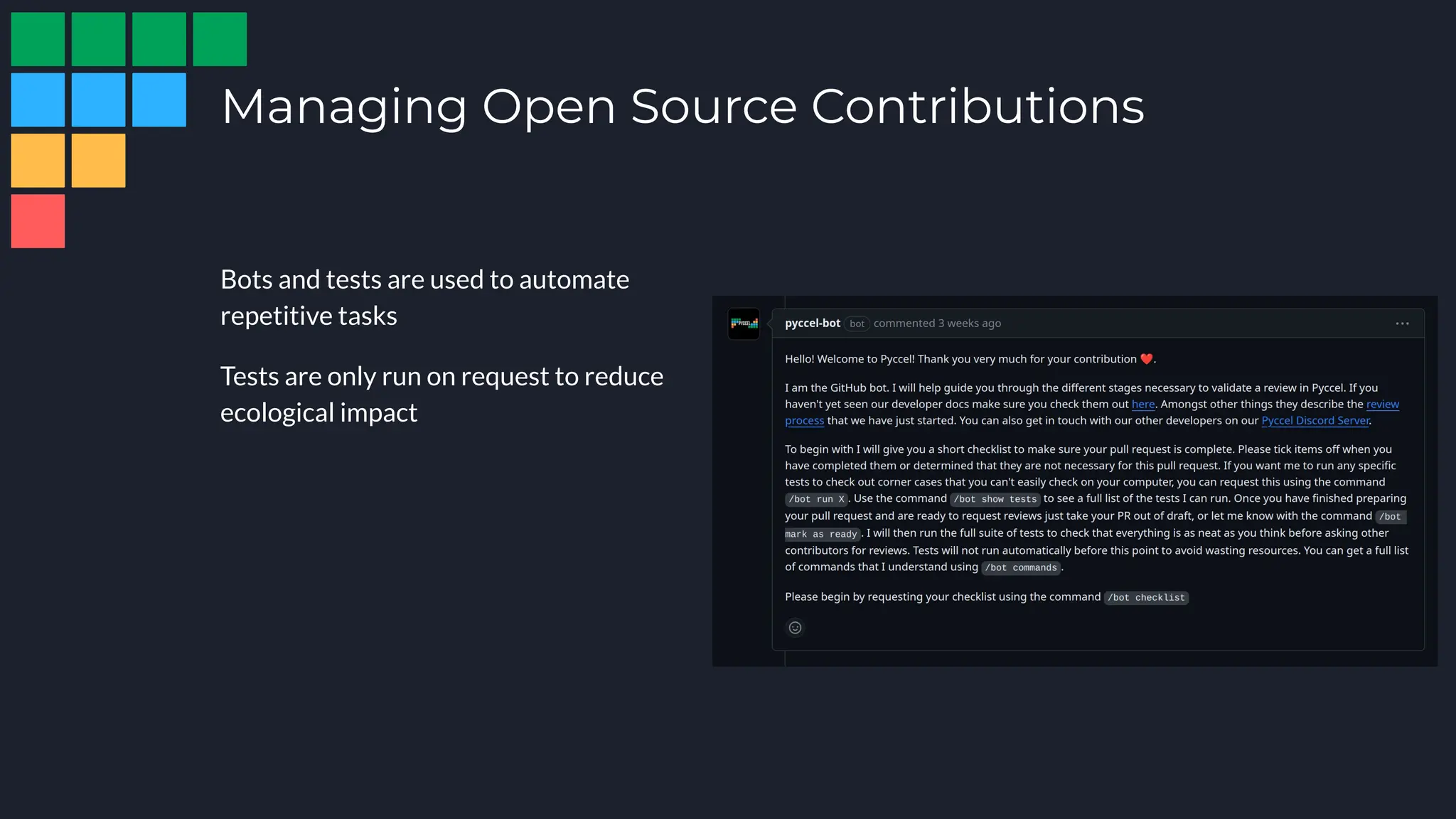1456x819 pixels.
Task: Open the Pyccel Discord Server link
Action: [x=1315, y=421]
